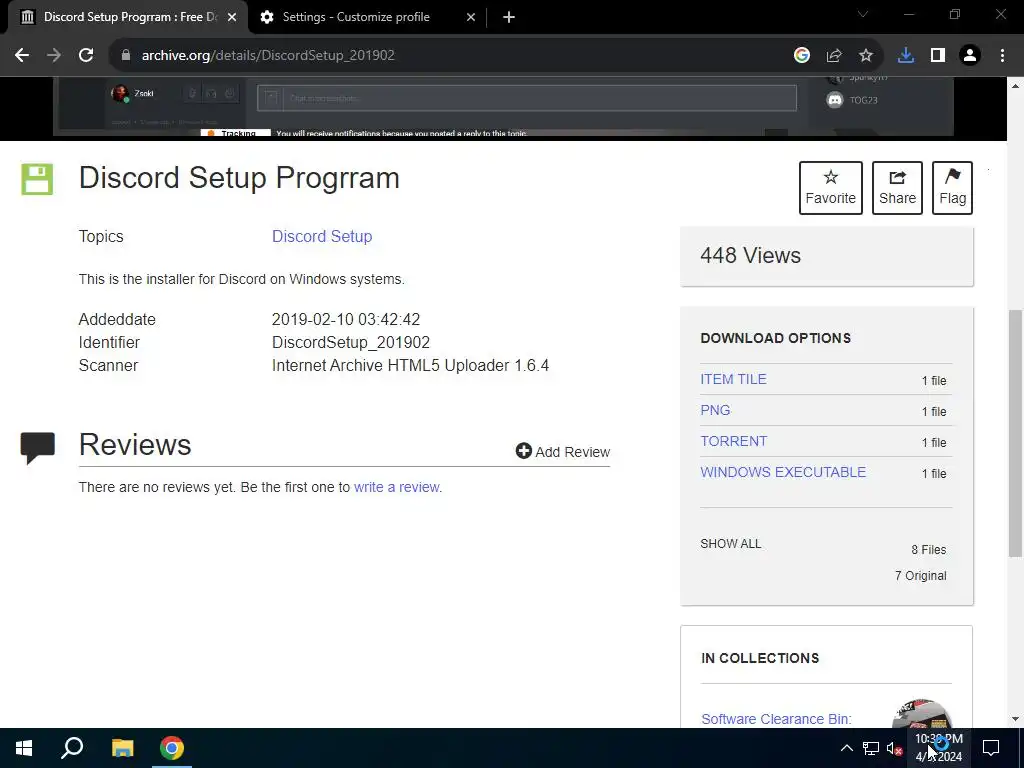Click the screenshot preview image at top

[503, 106]
